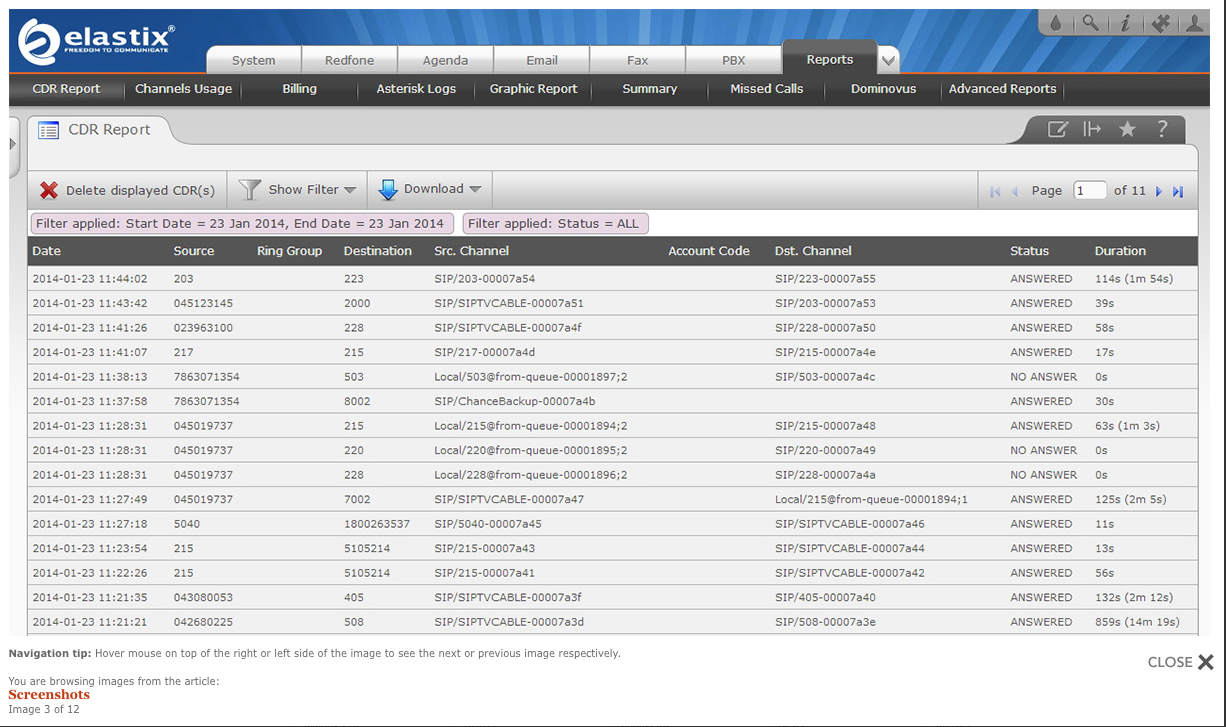
Task: Go to next page arrow in pager
Action: (x=1159, y=191)
